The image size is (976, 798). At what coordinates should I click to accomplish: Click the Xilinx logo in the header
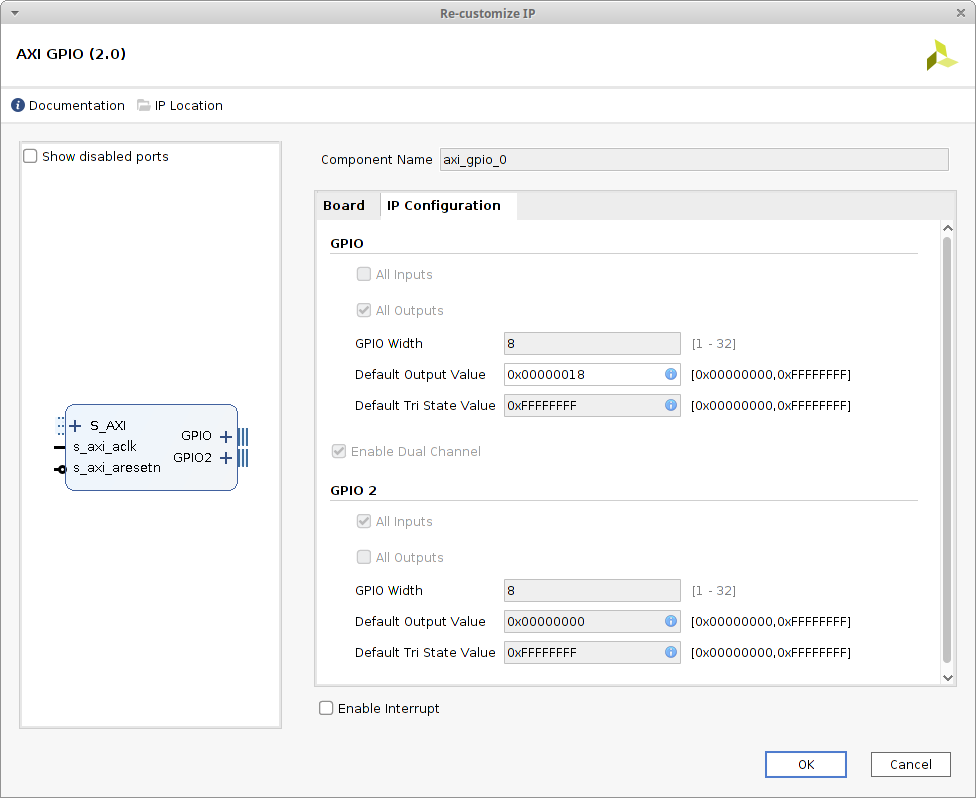(941, 55)
